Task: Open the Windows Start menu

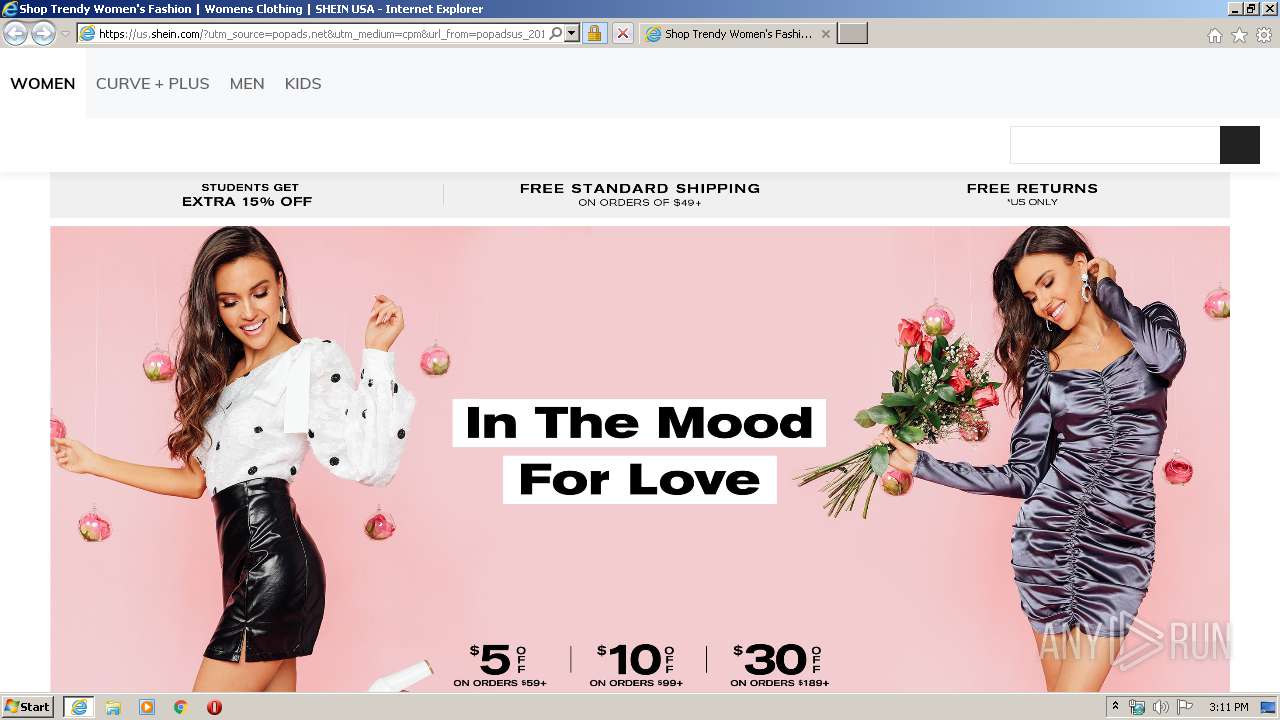Action: 28,707
